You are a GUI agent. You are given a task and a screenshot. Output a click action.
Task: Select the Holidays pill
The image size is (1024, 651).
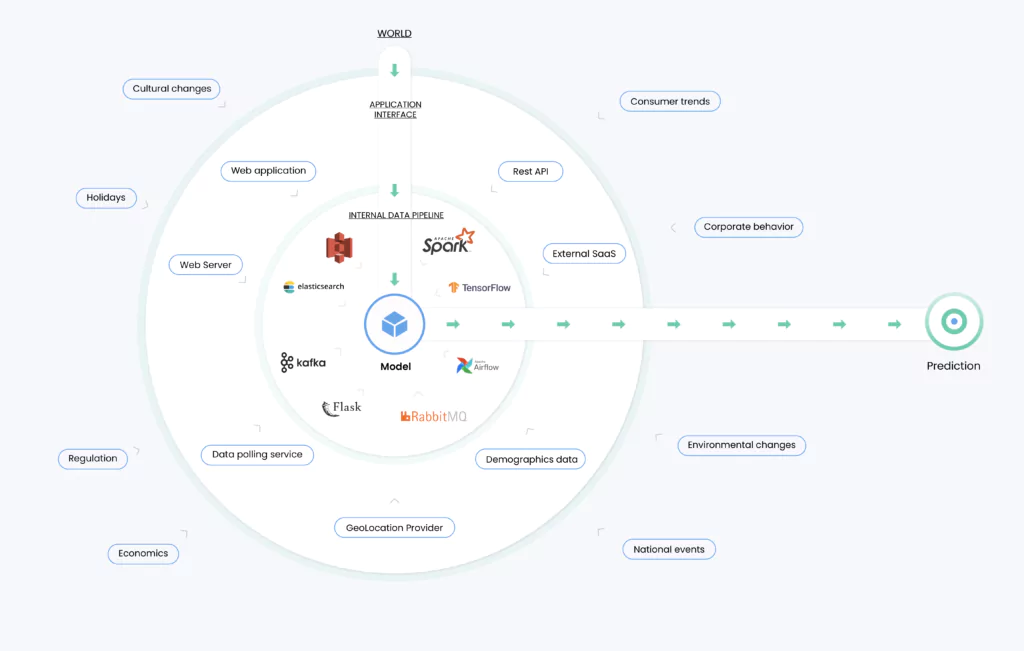point(106,198)
